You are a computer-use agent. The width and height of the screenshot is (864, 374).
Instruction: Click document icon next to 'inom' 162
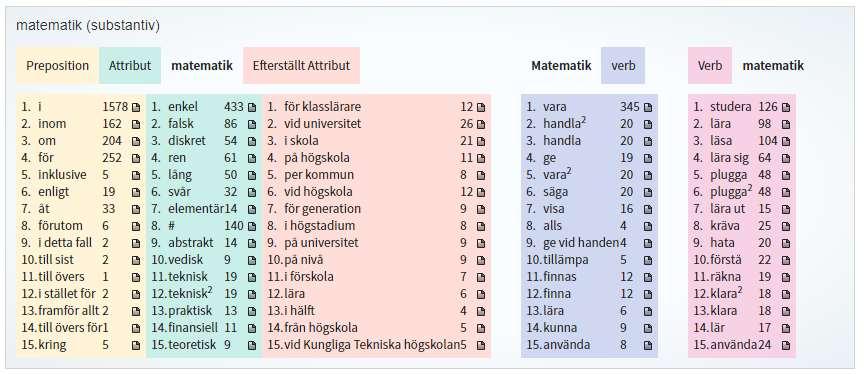[136, 124]
